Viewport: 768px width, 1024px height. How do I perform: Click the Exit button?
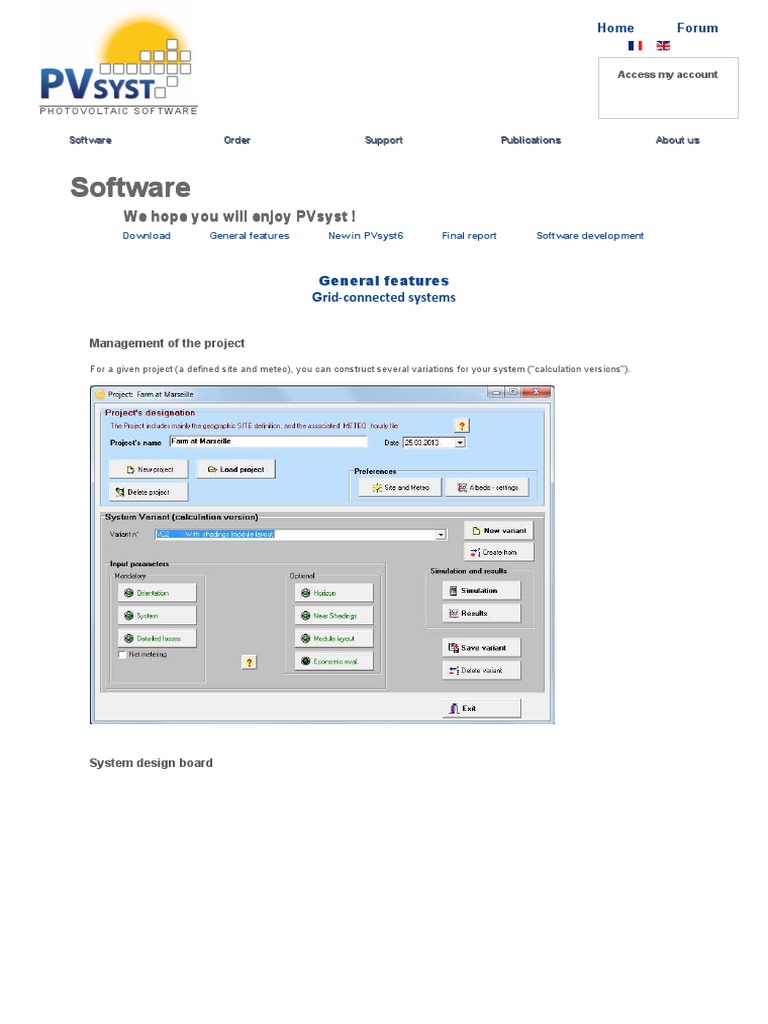[482, 709]
